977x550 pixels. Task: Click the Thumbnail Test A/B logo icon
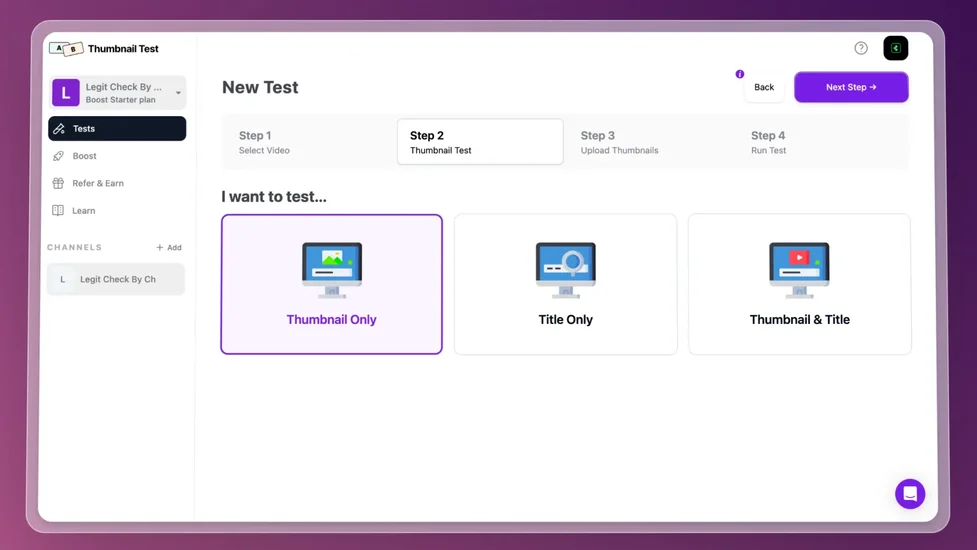pos(66,48)
